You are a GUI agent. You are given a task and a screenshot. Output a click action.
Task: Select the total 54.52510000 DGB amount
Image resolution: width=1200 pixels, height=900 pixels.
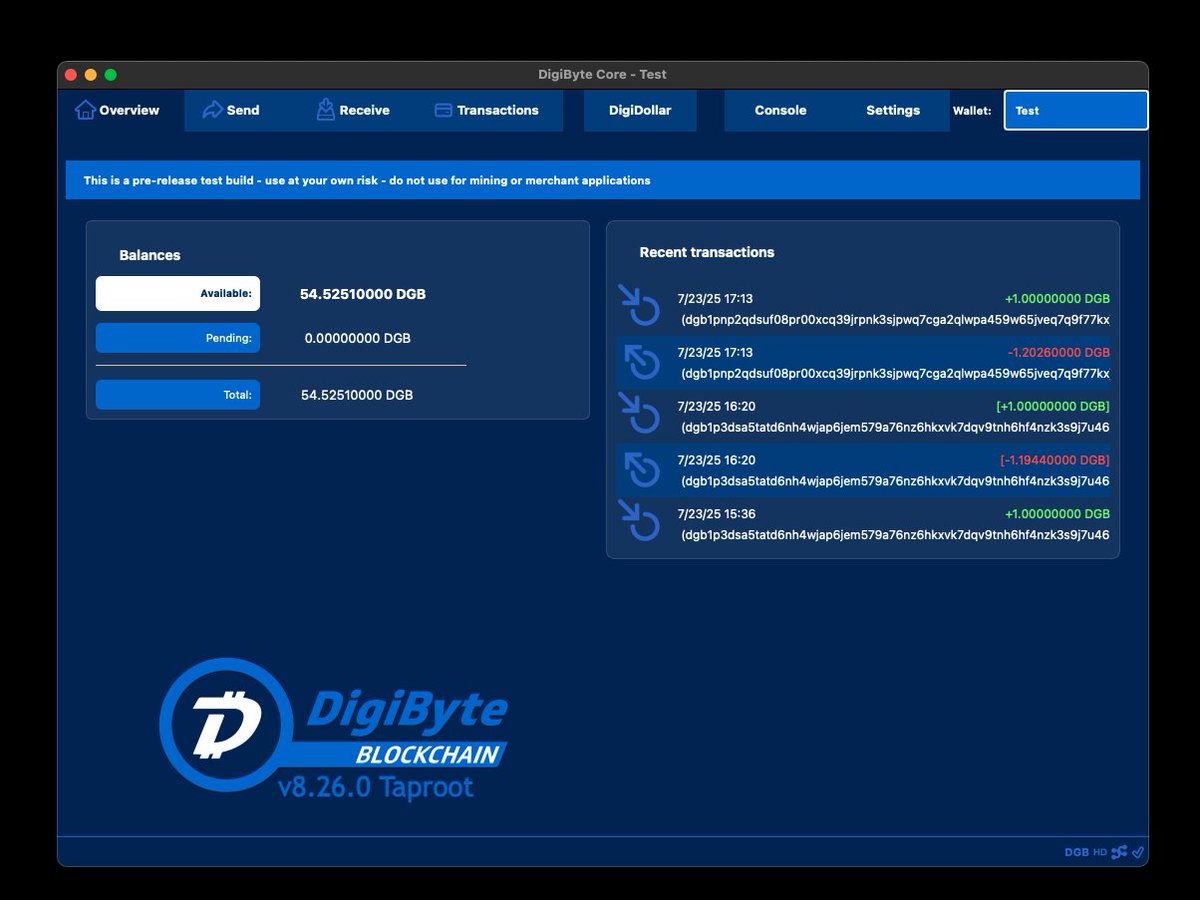pos(357,395)
